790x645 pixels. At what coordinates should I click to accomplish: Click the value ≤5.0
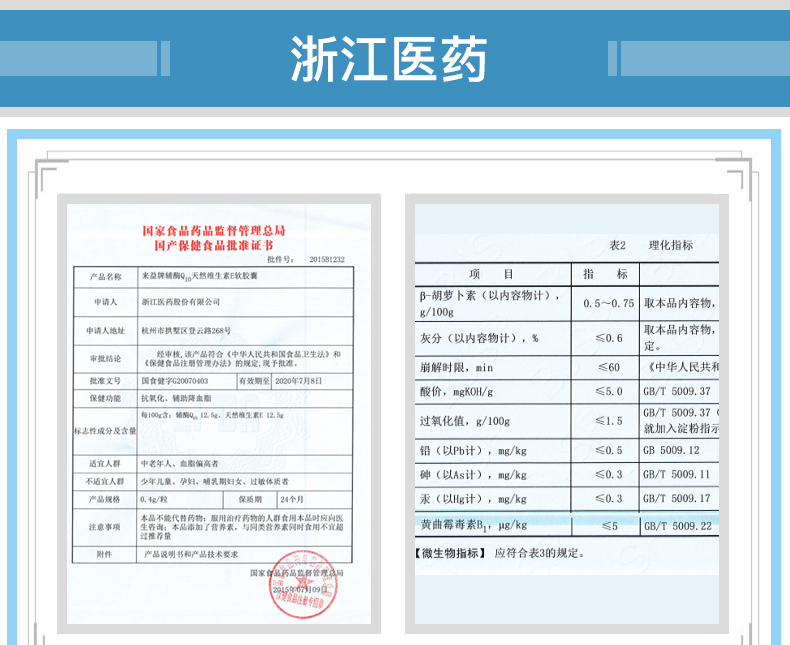pyautogui.click(x=609, y=391)
